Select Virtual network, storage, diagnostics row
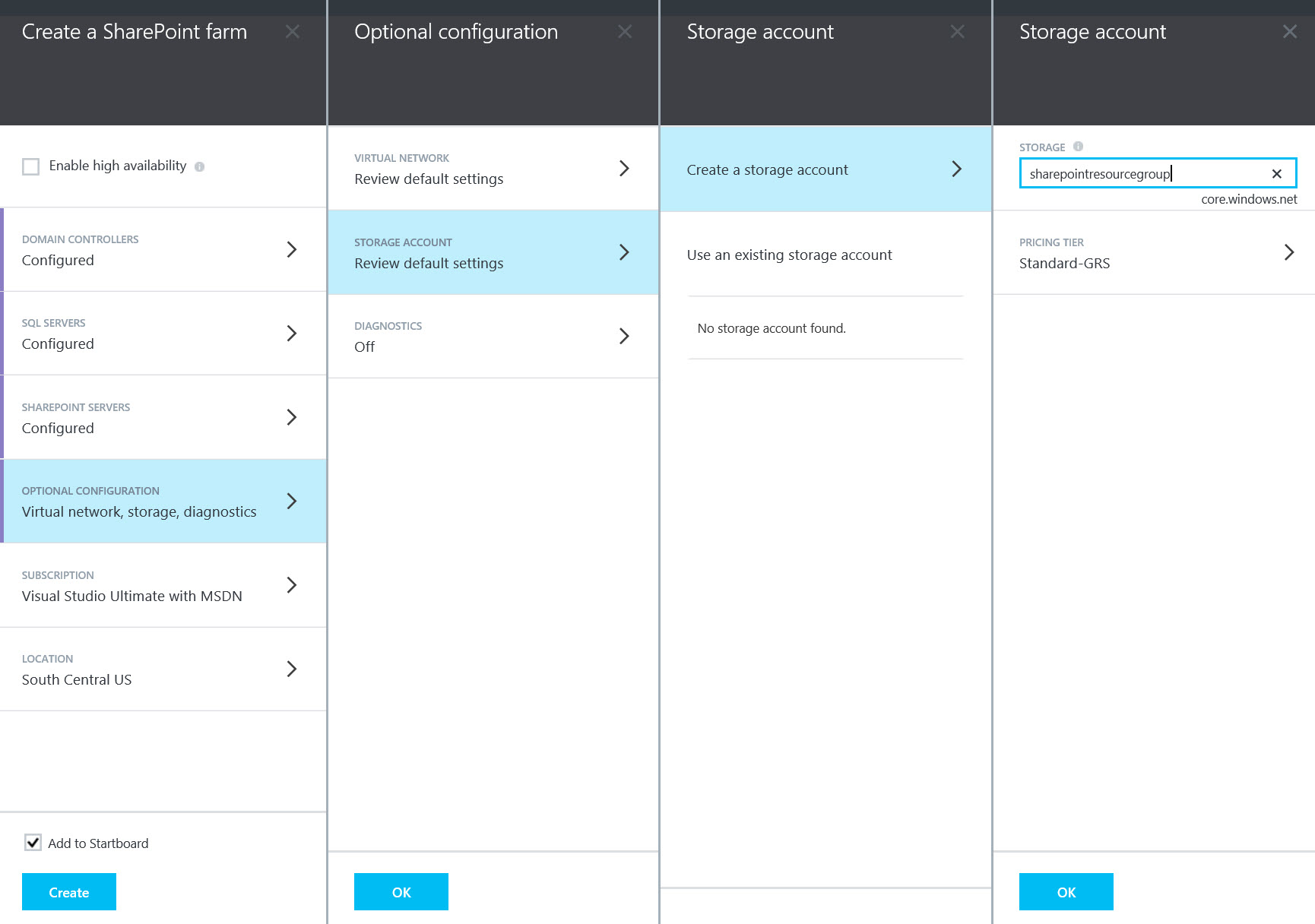This screenshot has width=1315, height=924. [x=163, y=502]
